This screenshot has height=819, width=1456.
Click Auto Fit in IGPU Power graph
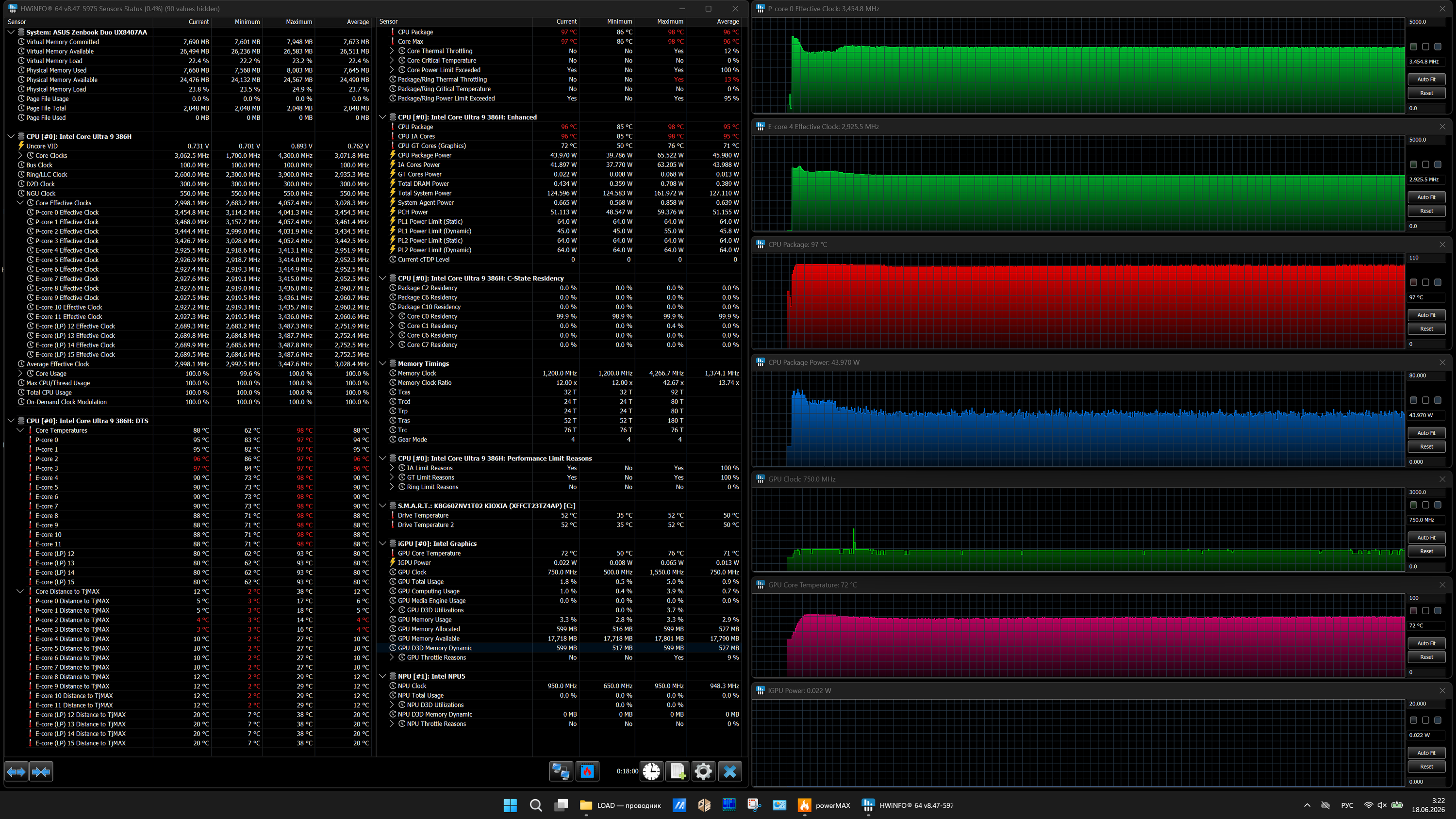[x=1426, y=753]
